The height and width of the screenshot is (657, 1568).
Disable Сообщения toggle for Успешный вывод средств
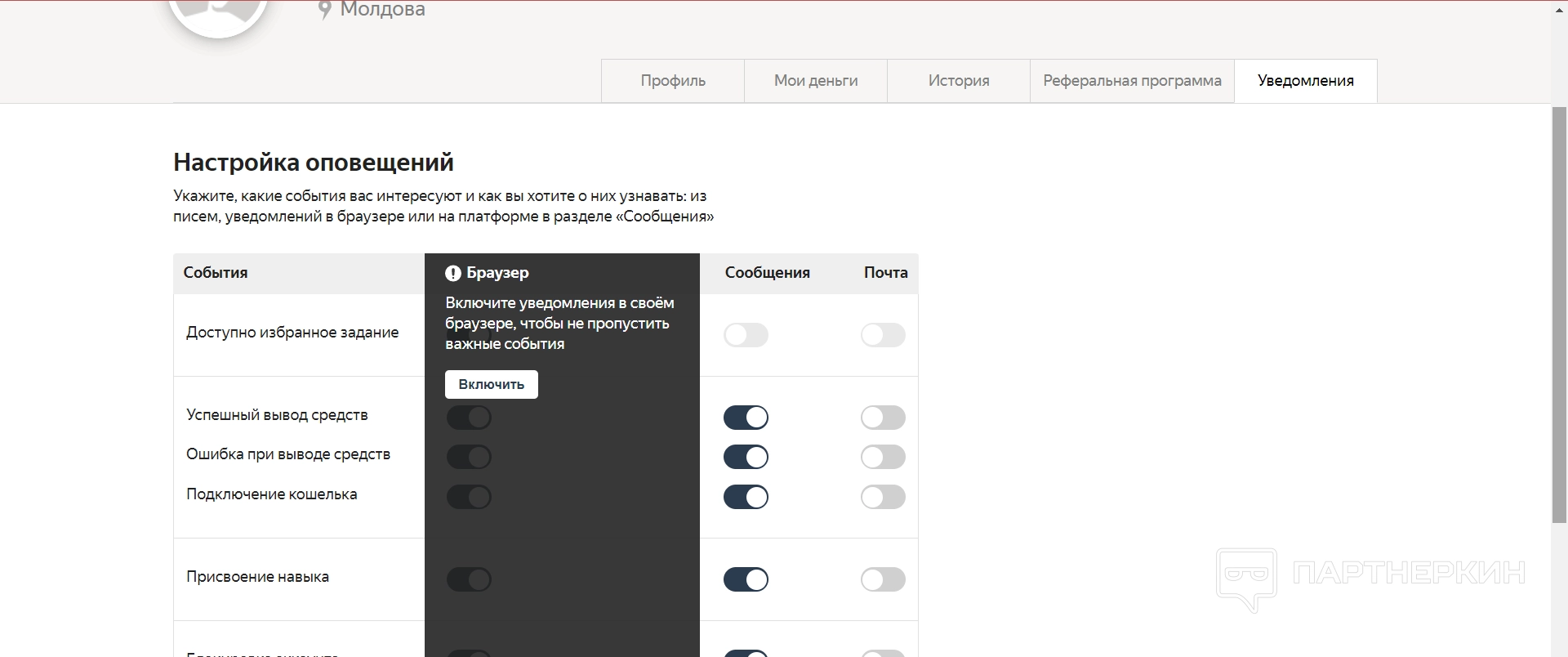click(746, 418)
